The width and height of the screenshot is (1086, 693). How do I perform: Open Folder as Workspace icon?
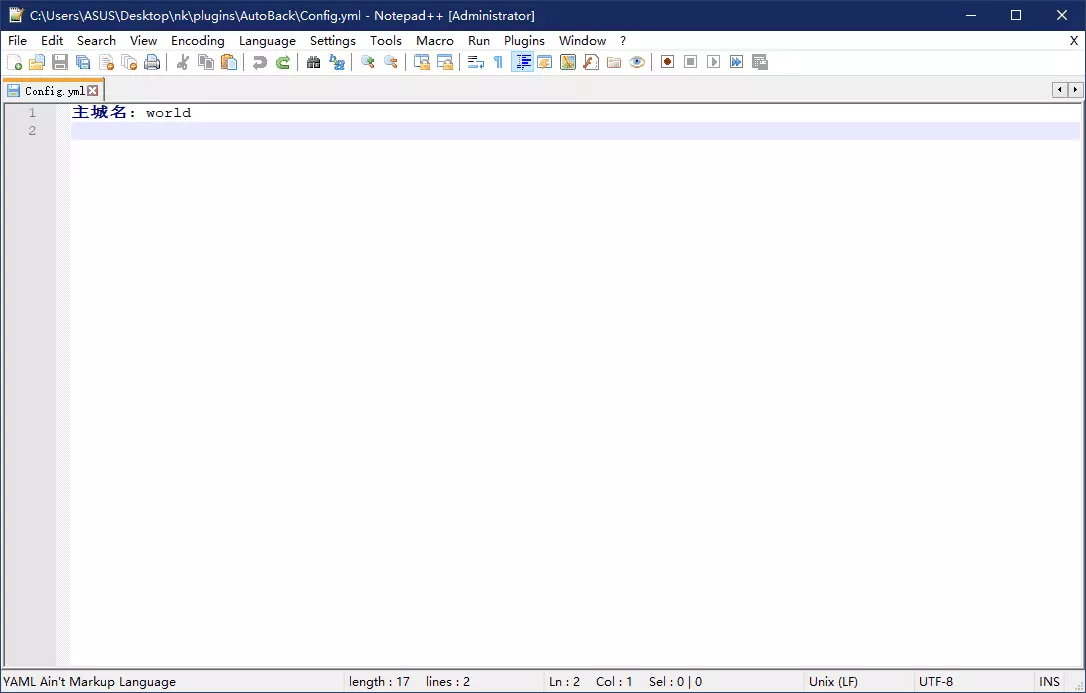[x=614, y=62]
